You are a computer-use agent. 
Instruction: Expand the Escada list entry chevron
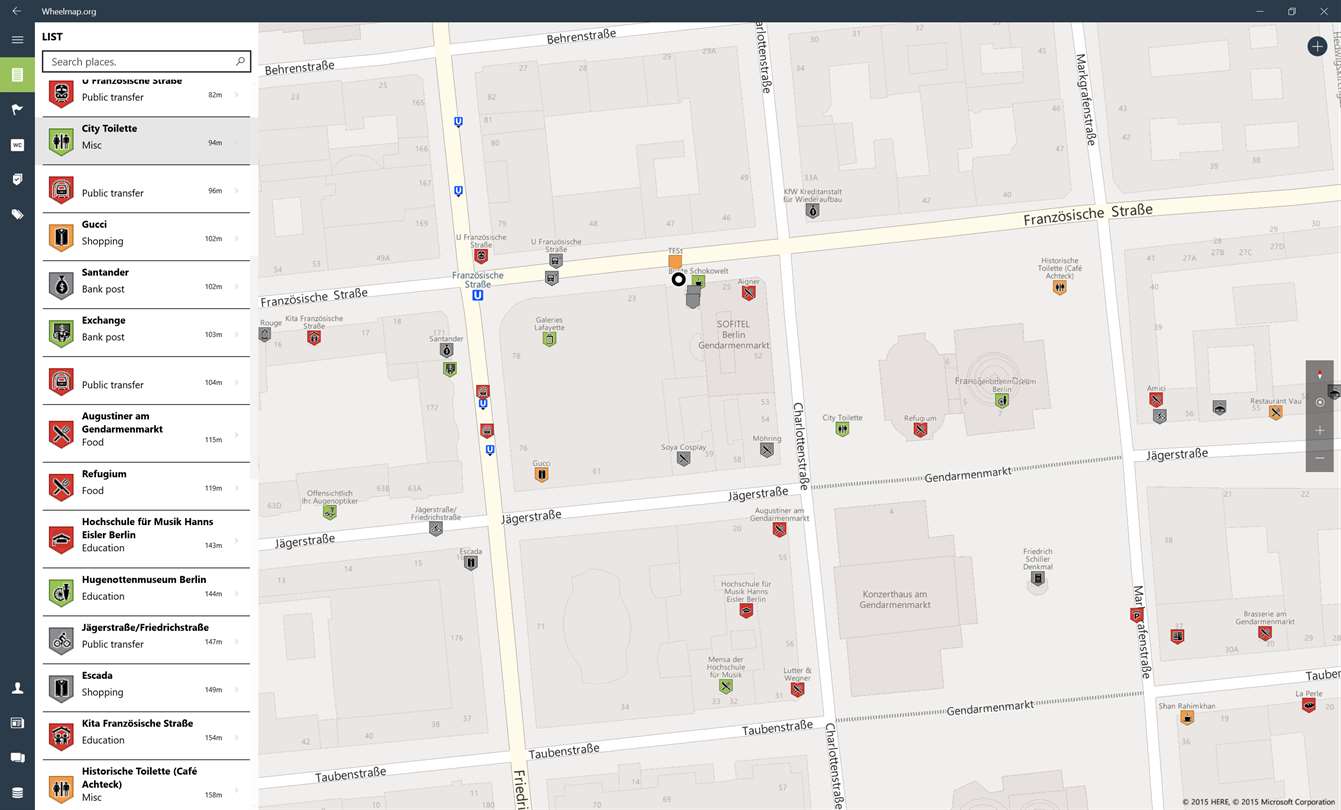(237, 689)
